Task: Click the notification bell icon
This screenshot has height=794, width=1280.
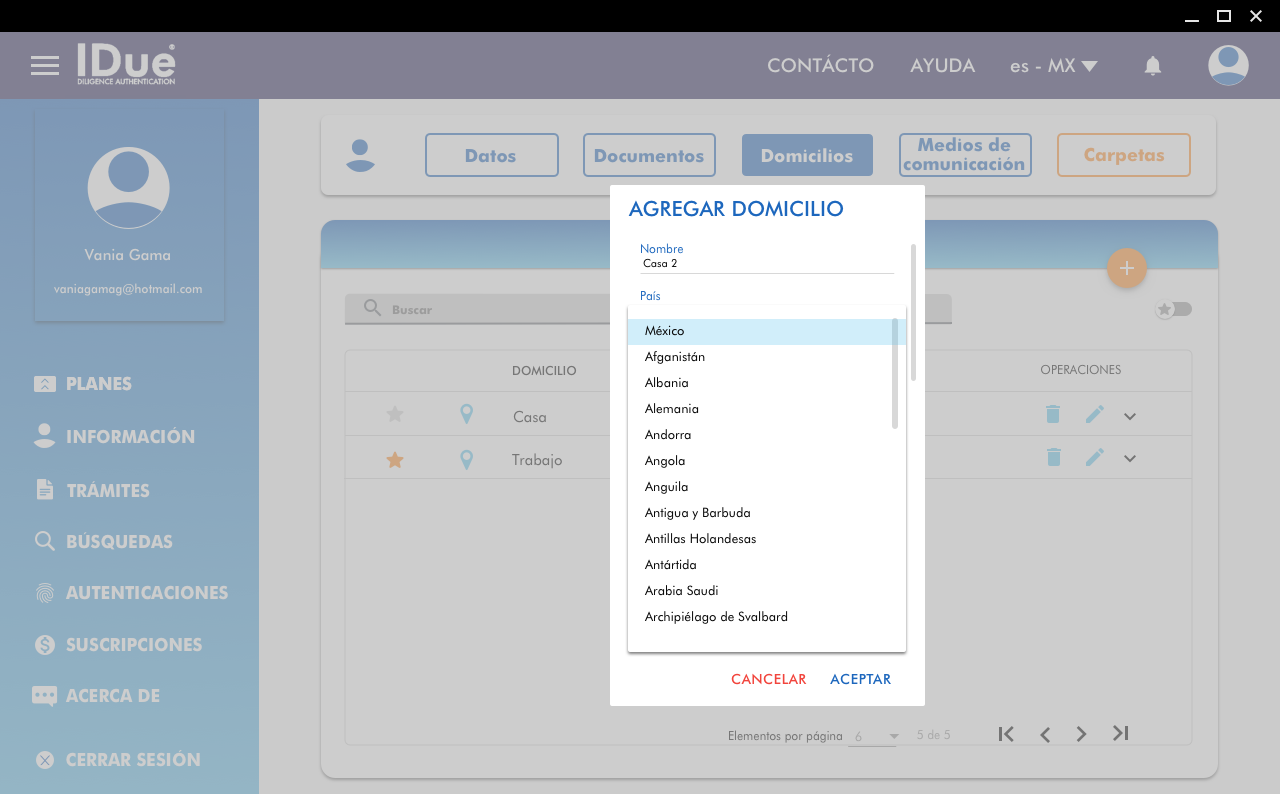Action: [x=1152, y=66]
